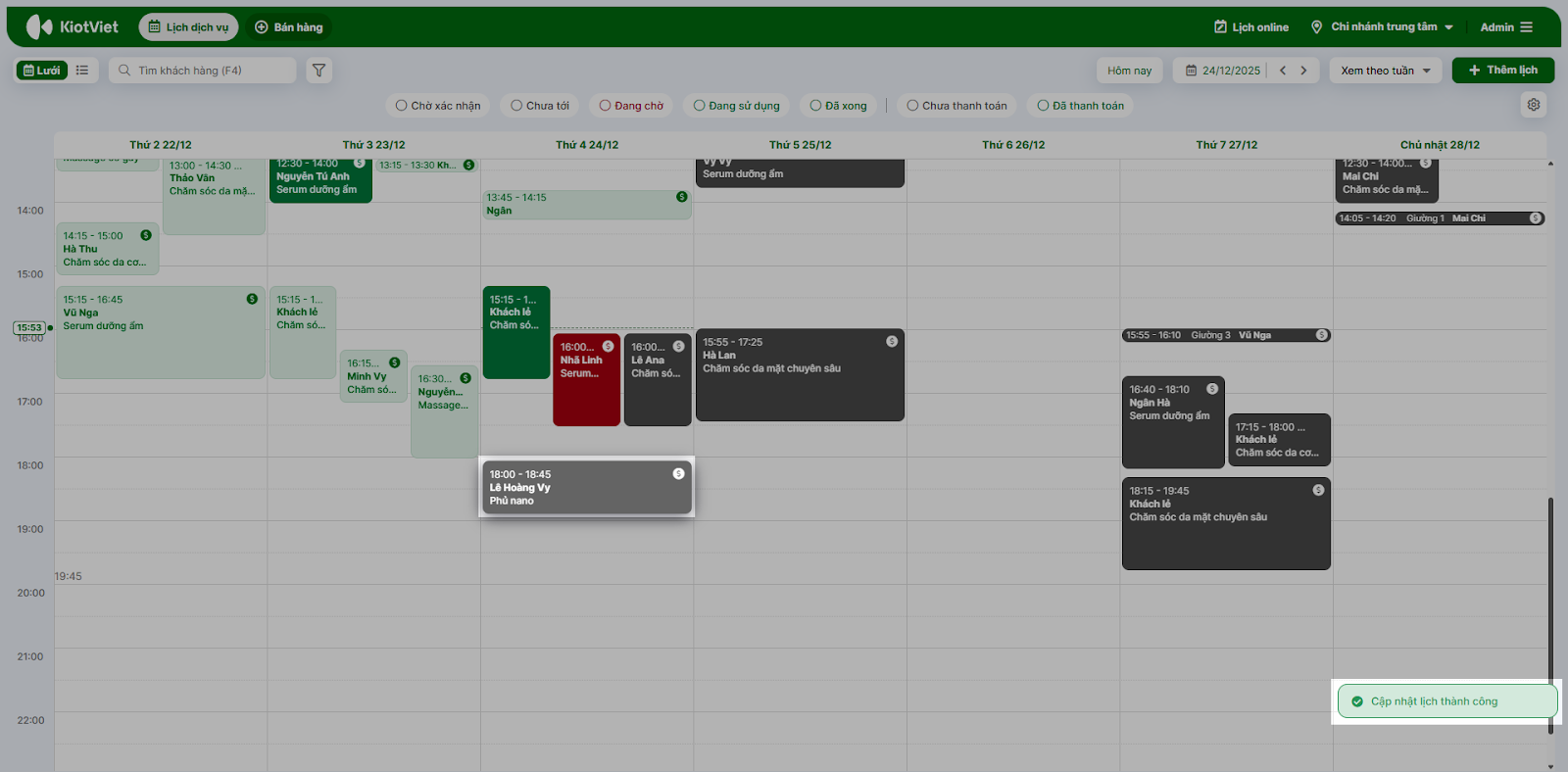Click payment icon on Hà Lan appointment

point(892,342)
